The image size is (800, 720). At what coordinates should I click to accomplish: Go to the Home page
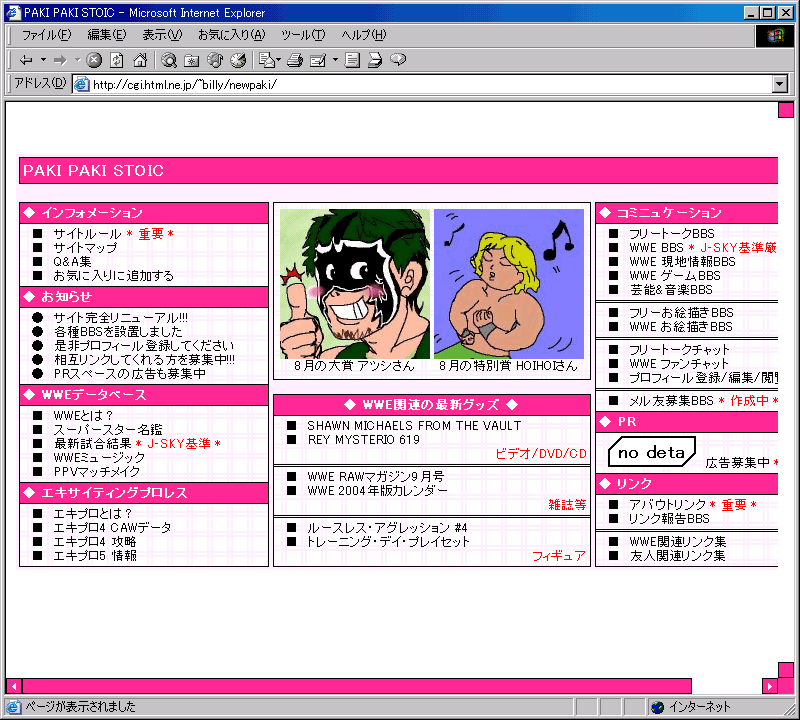click(140, 60)
